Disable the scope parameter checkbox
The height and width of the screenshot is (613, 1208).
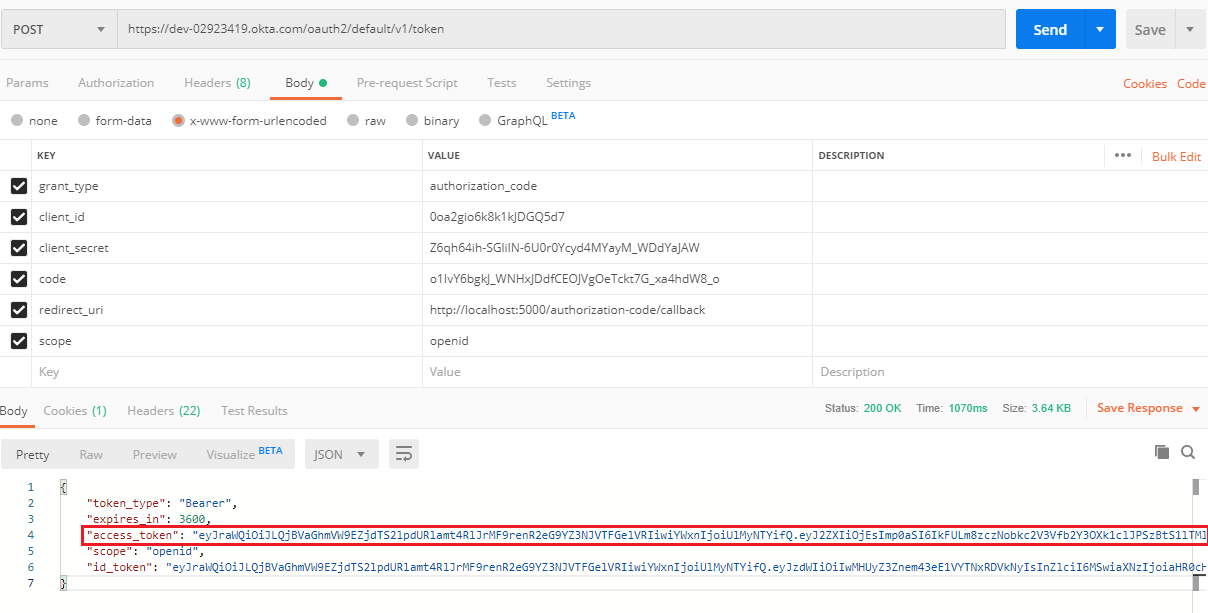[18, 341]
